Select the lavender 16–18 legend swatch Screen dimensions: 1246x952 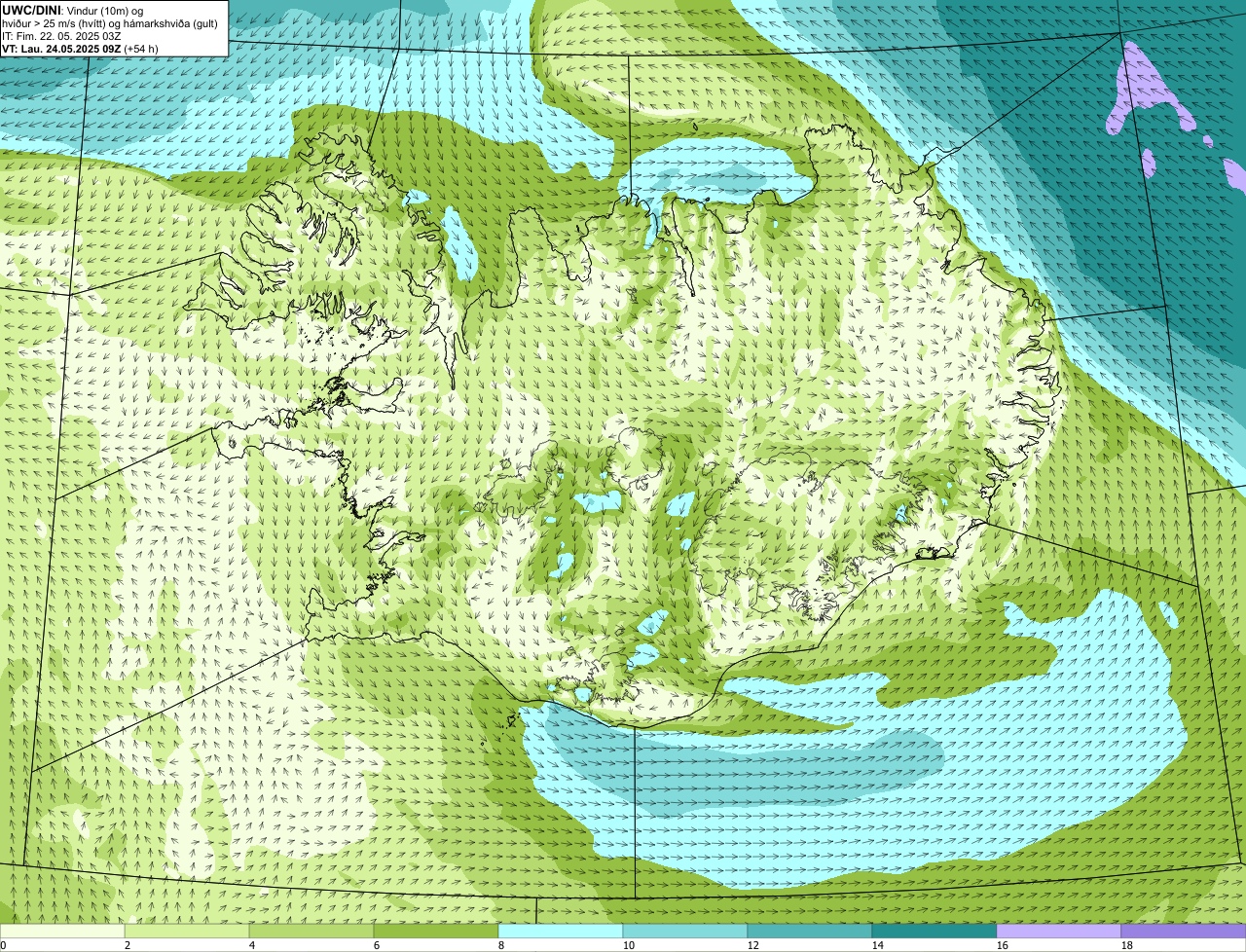(1059, 931)
